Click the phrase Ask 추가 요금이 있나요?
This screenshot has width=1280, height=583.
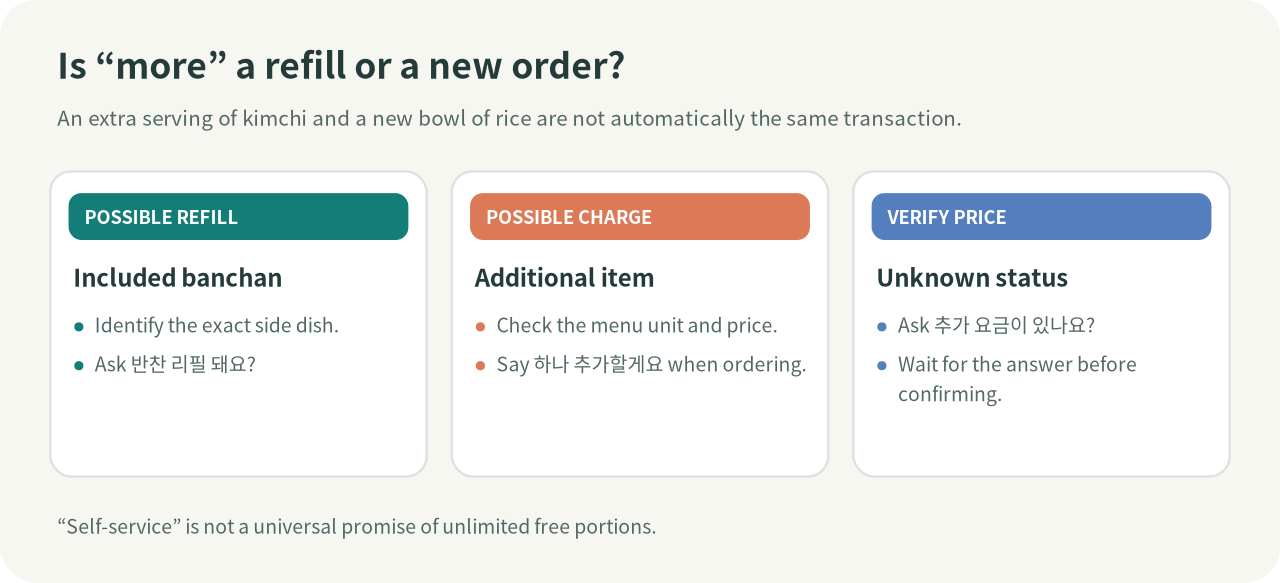point(997,326)
